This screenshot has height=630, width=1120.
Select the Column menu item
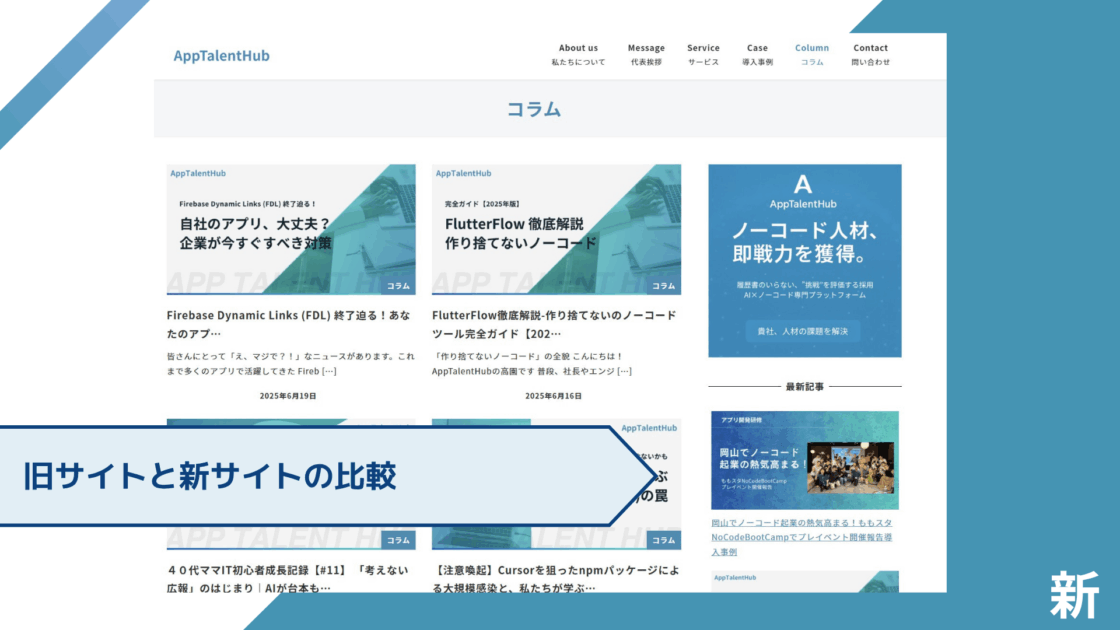point(812,54)
